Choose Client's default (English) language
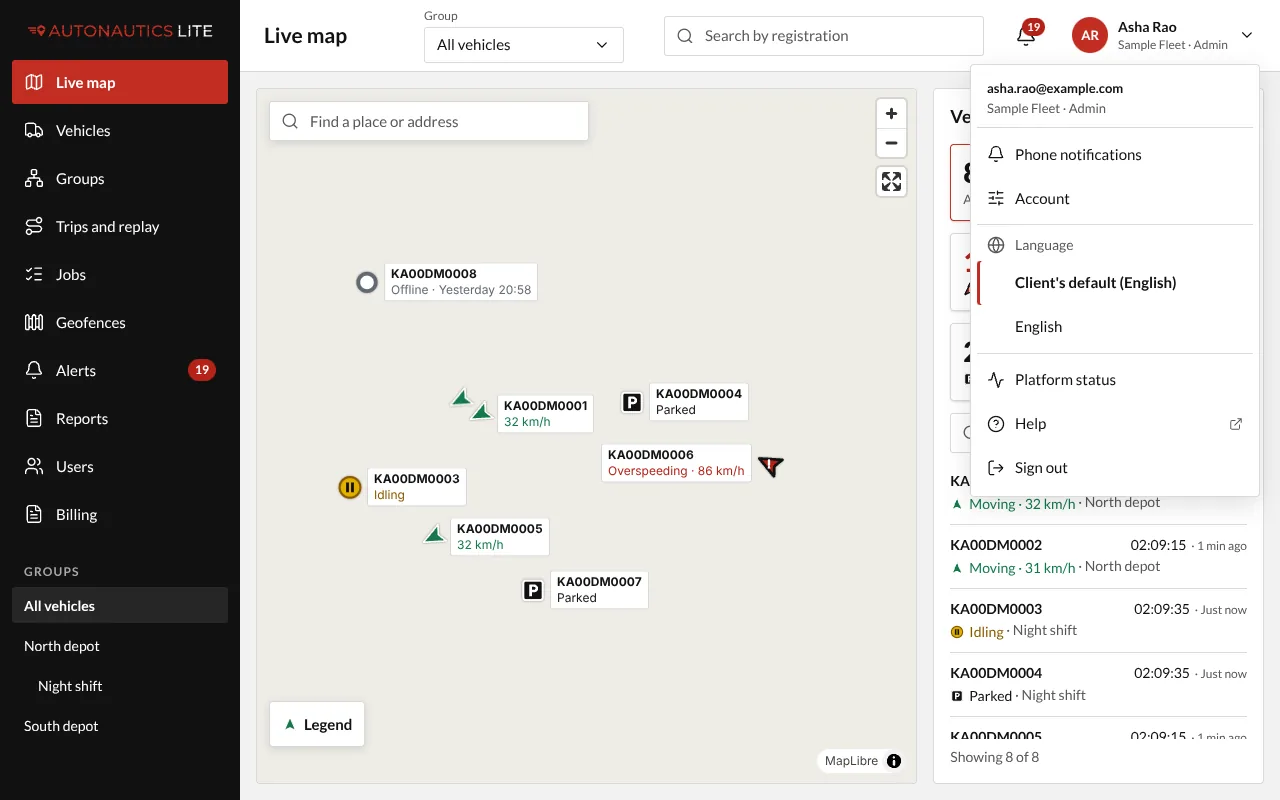The width and height of the screenshot is (1280, 800). 1115,283
